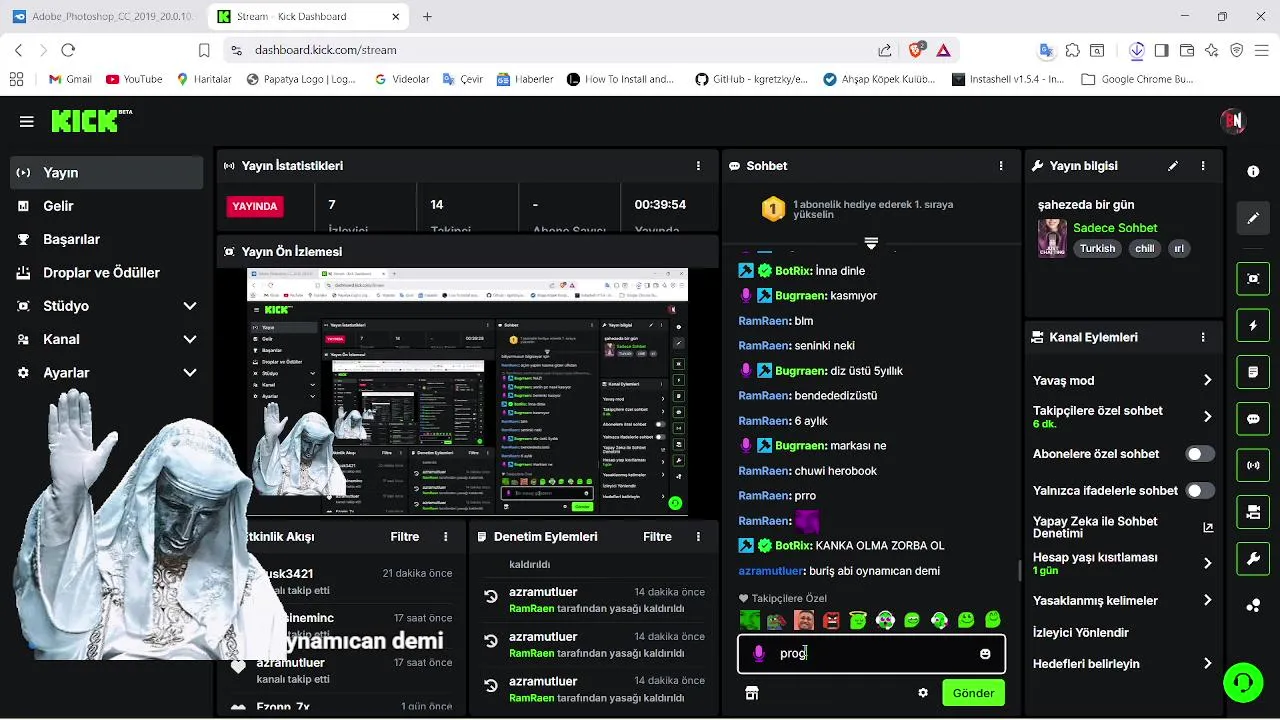The height and width of the screenshot is (720, 1280).
Task: Toggle Yalnızca ifadelerle sohbet switch
Action: (1200, 491)
